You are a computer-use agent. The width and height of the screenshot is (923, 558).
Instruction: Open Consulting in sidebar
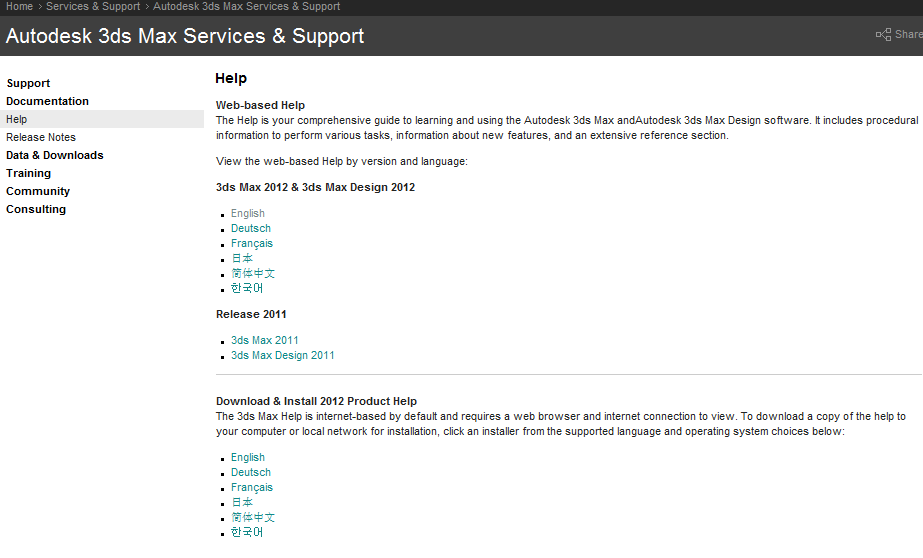click(x=36, y=210)
